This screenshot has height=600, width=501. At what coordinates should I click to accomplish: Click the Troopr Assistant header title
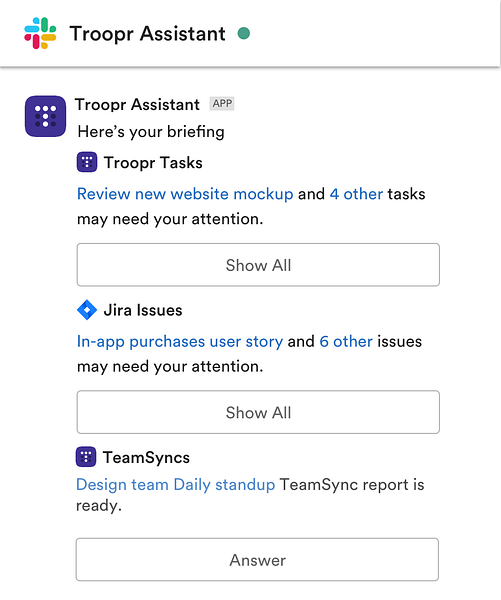tap(147, 34)
